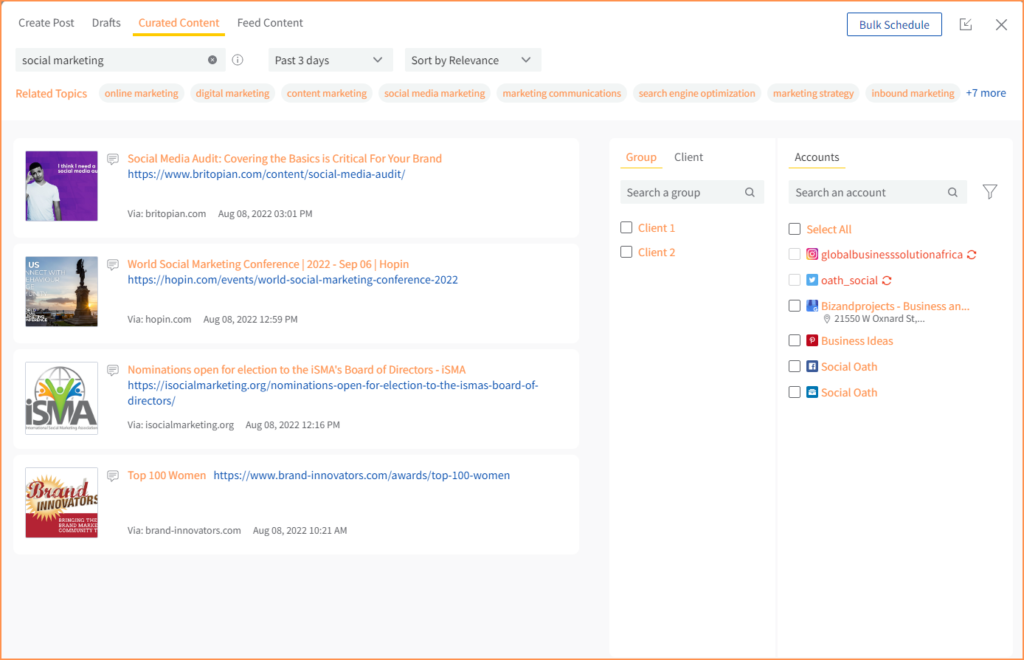Open the brand-innovators.com top-100-women link
The height and width of the screenshot is (660, 1024).
click(x=362, y=475)
